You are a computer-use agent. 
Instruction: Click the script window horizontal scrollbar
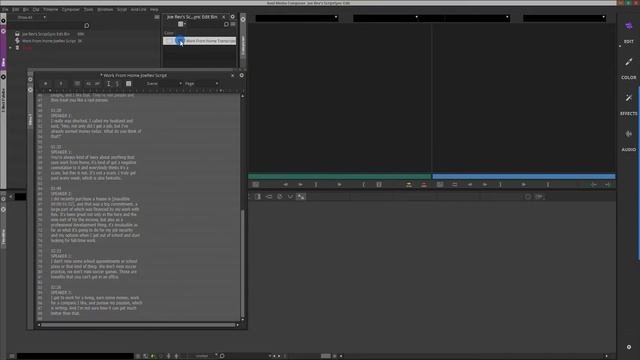pyautogui.click(x=138, y=325)
